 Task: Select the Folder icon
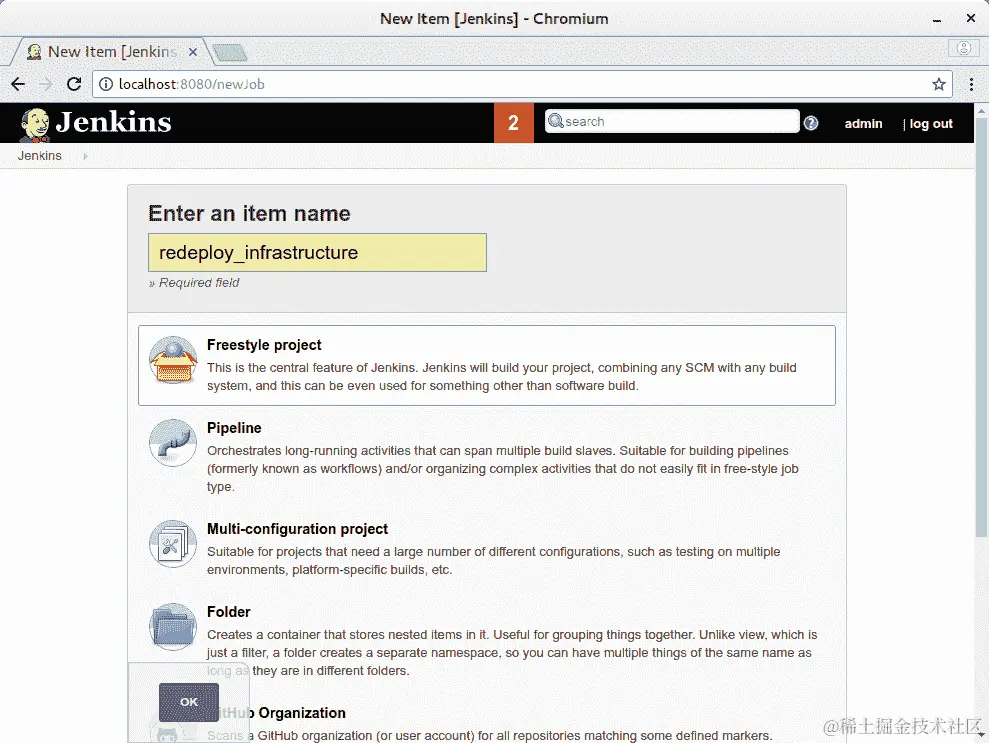[173, 627]
